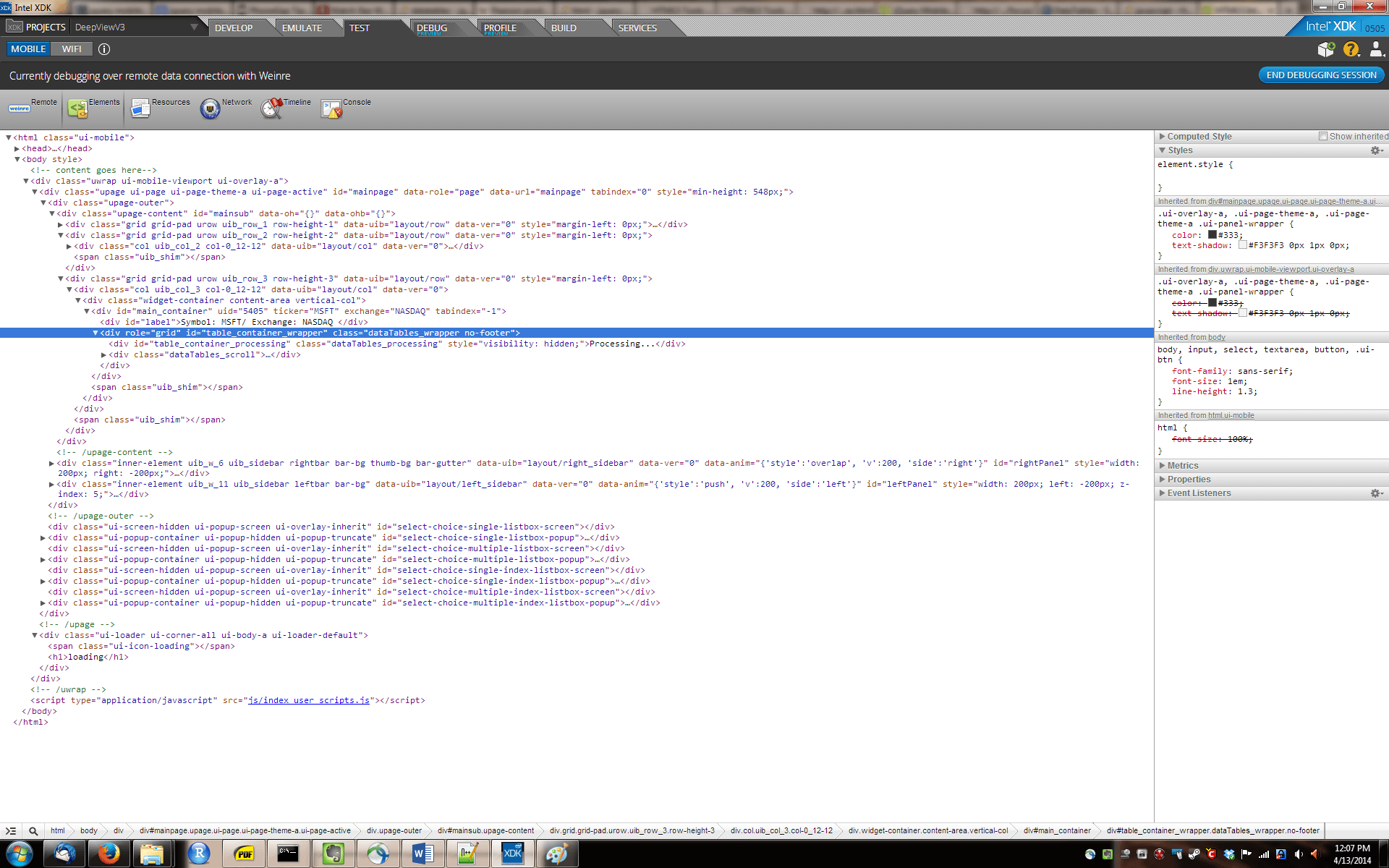
Task: Click the info icon next to WIFI
Action: pos(104,49)
